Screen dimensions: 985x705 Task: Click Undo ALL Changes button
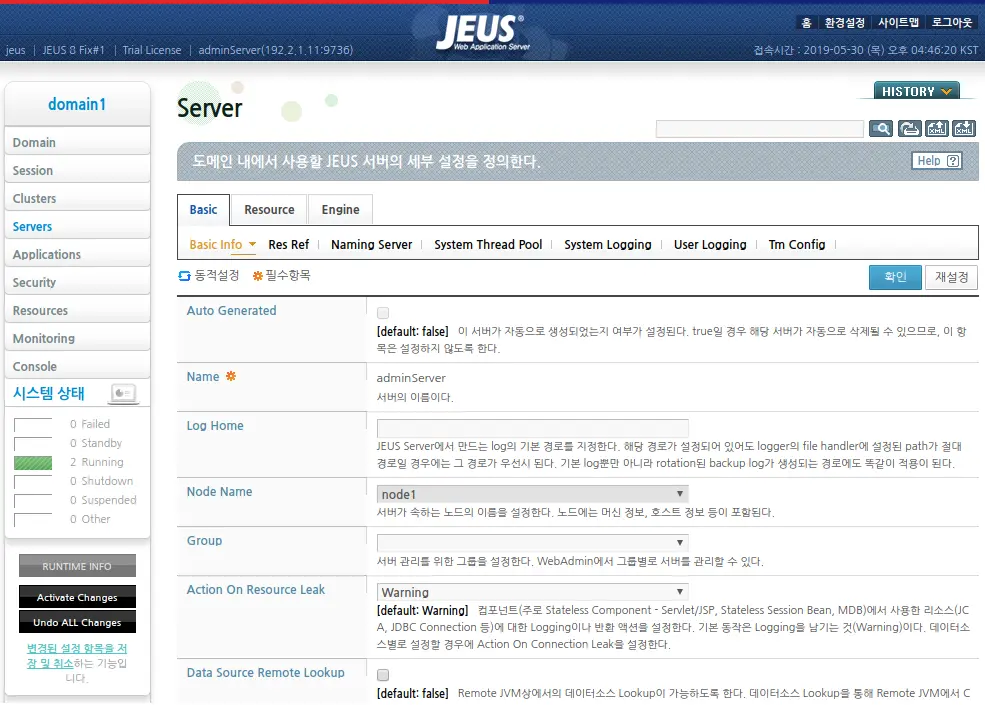(x=77, y=622)
